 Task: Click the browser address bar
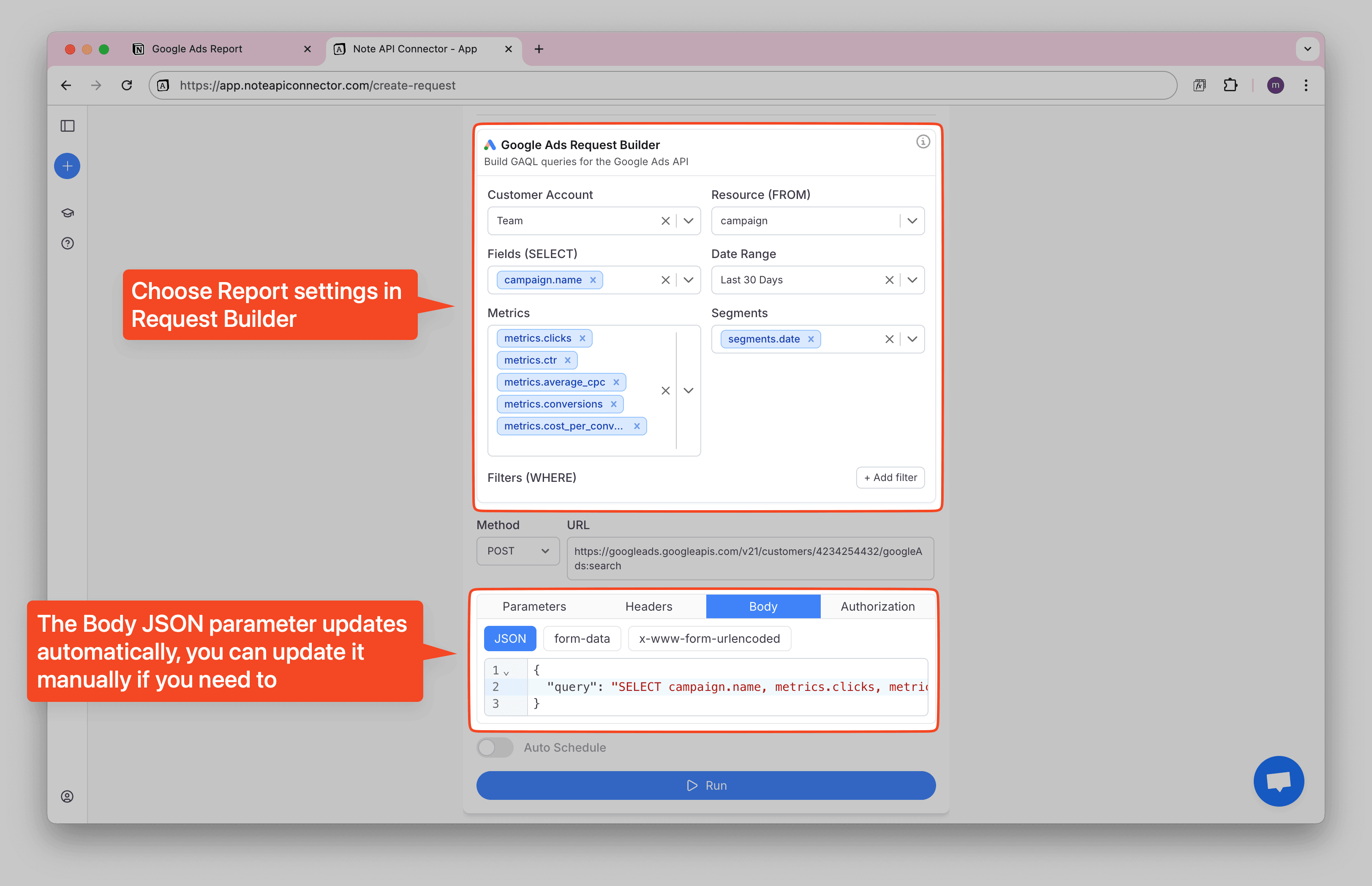(x=663, y=85)
